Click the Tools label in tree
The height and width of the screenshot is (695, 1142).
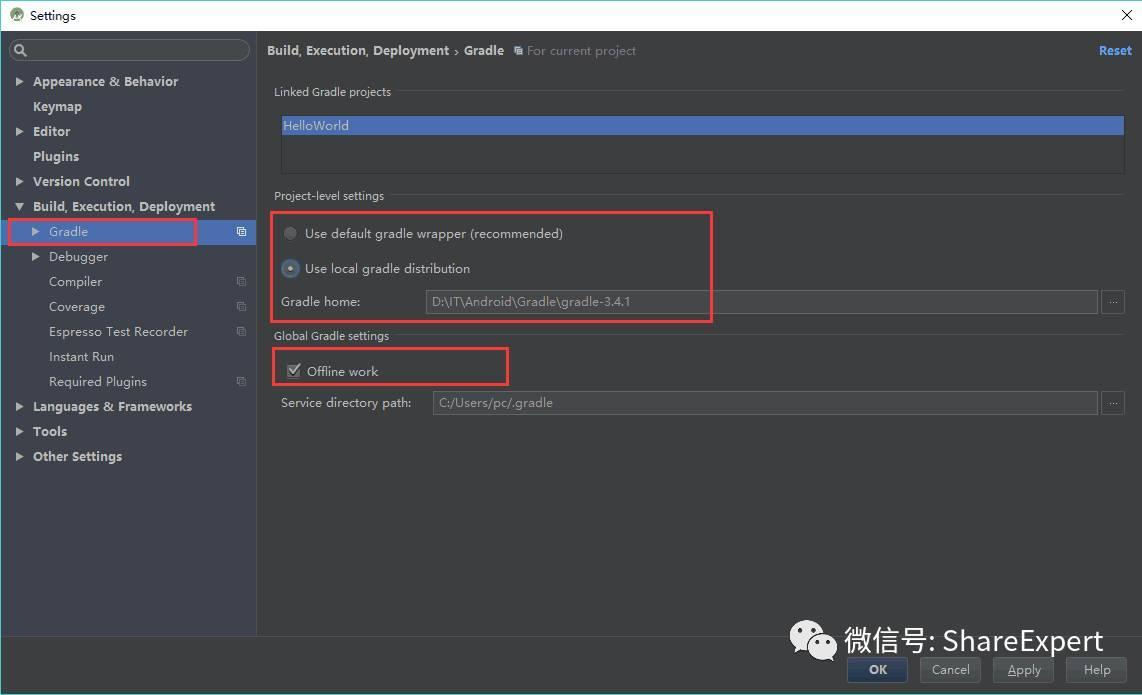50,431
